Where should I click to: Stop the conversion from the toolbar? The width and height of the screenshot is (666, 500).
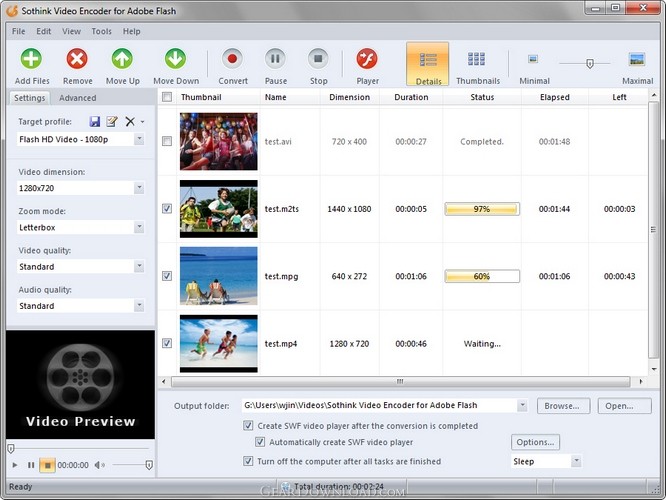point(318,59)
